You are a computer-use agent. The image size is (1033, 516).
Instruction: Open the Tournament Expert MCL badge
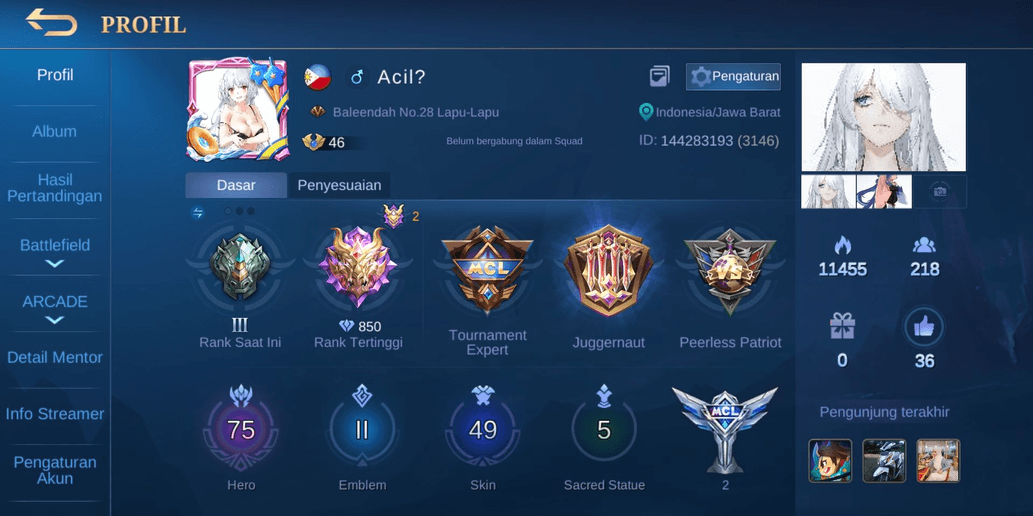click(x=487, y=270)
